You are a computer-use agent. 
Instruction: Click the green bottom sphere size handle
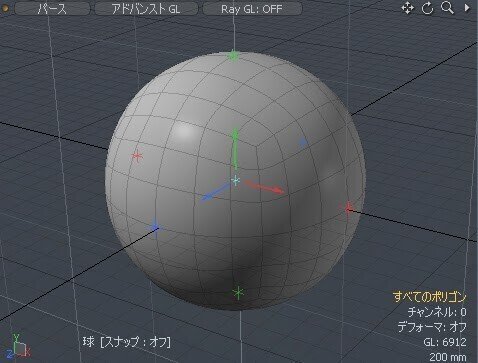click(238, 293)
